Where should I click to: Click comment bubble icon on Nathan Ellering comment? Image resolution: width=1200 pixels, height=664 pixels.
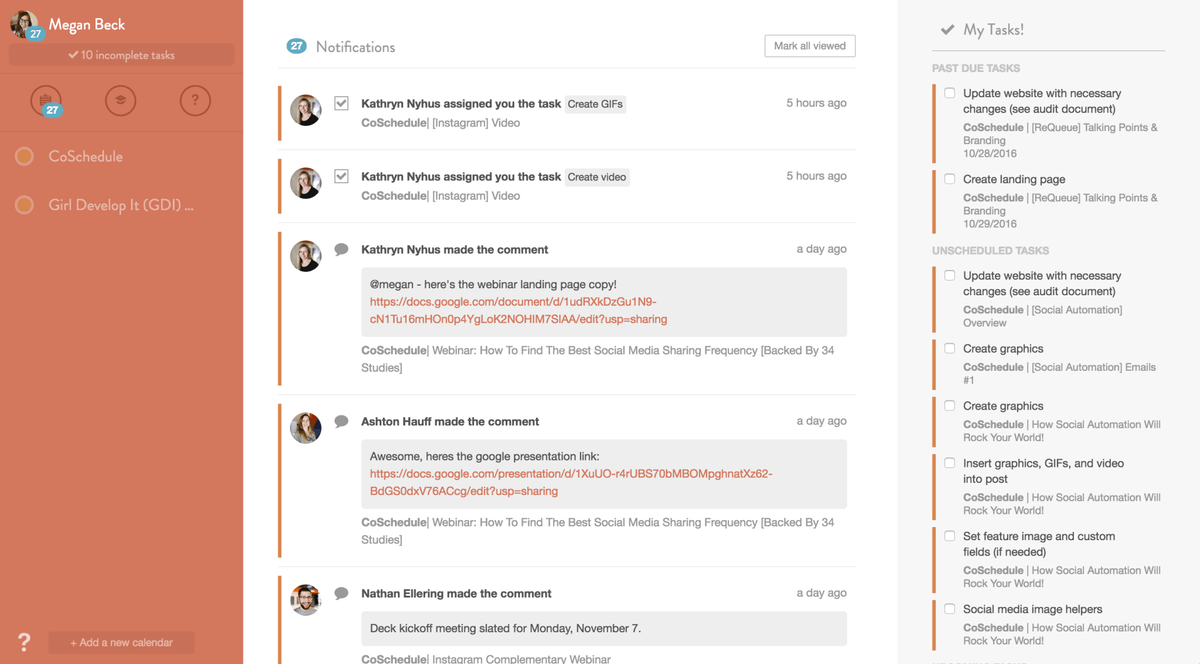coord(341,593)
